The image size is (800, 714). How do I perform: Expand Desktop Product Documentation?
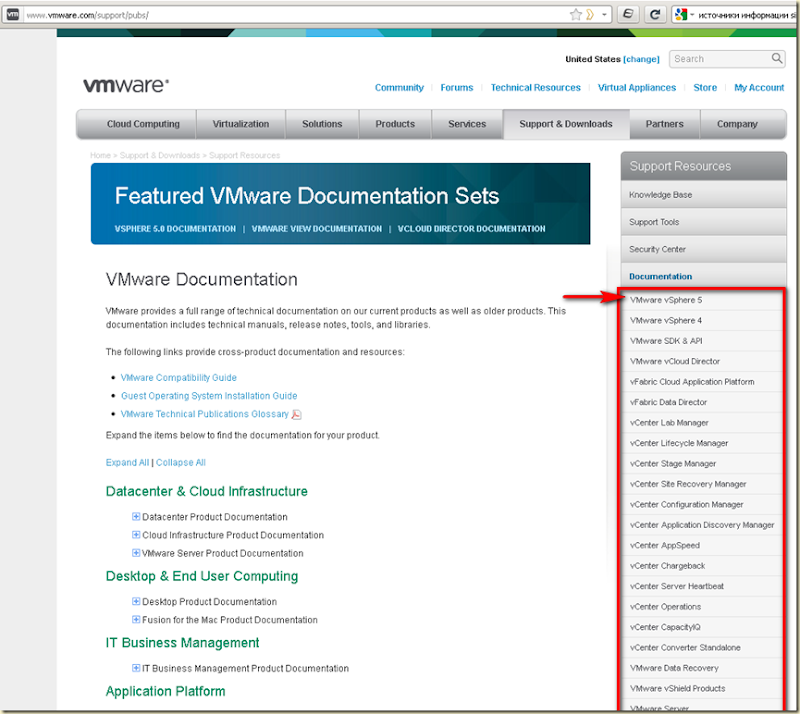(136, 601)
